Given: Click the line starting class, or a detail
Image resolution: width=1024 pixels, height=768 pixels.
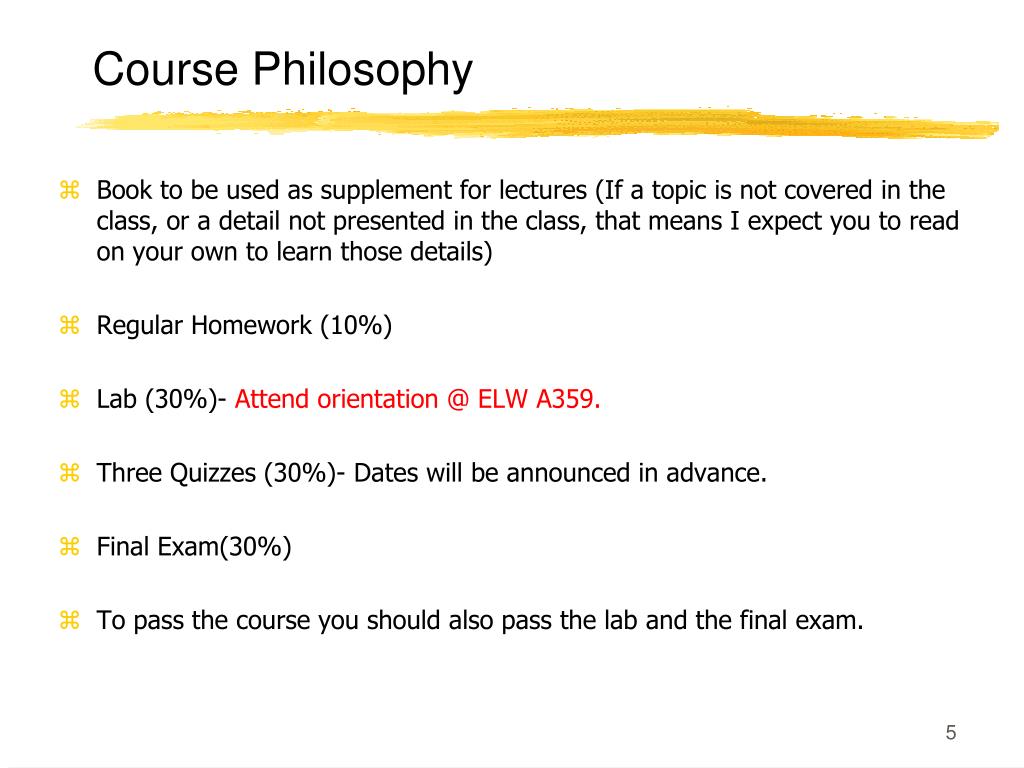Looking at the screenshot, I should [528, 221].
